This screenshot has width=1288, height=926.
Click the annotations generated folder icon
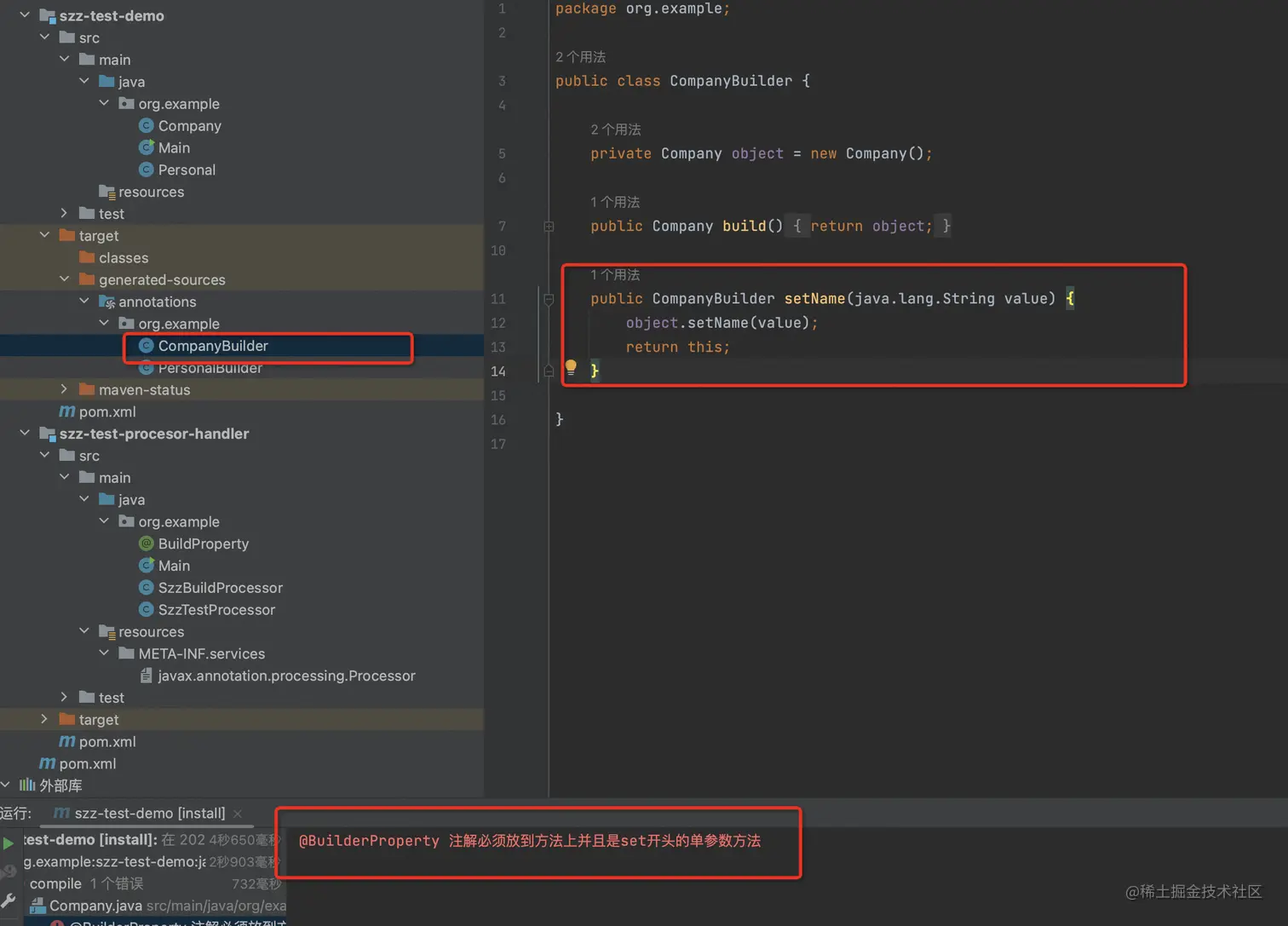[106, 302]
